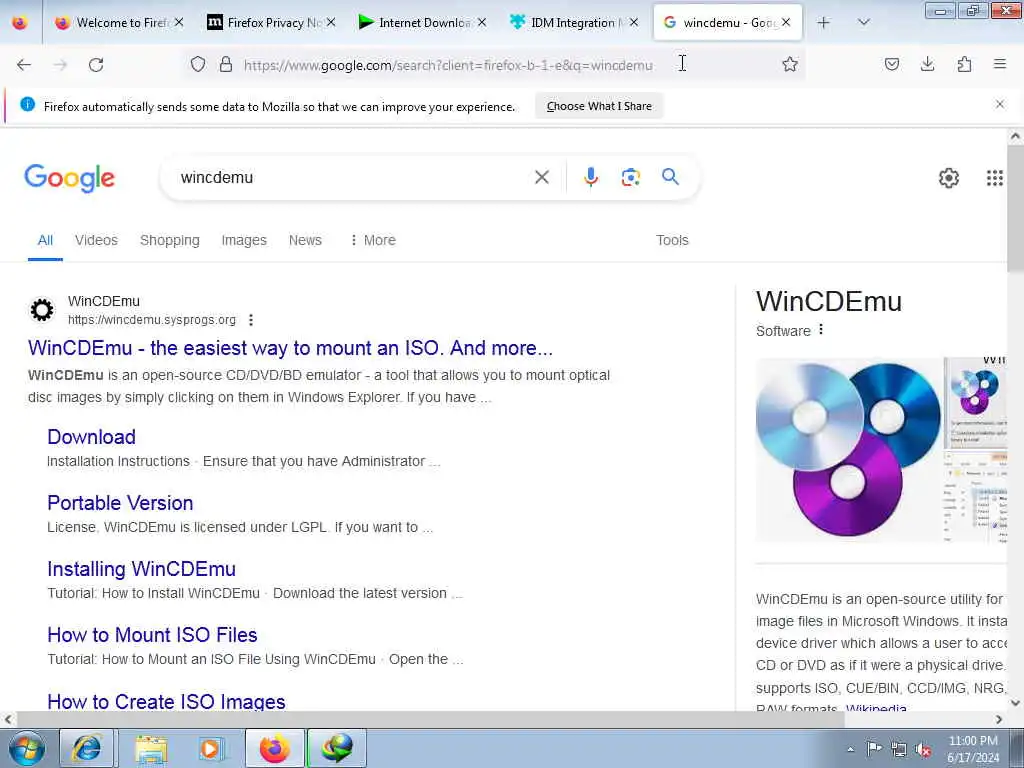1024x768 pixels.
Task: Reload the current page
Action: (x=96, y=65)
